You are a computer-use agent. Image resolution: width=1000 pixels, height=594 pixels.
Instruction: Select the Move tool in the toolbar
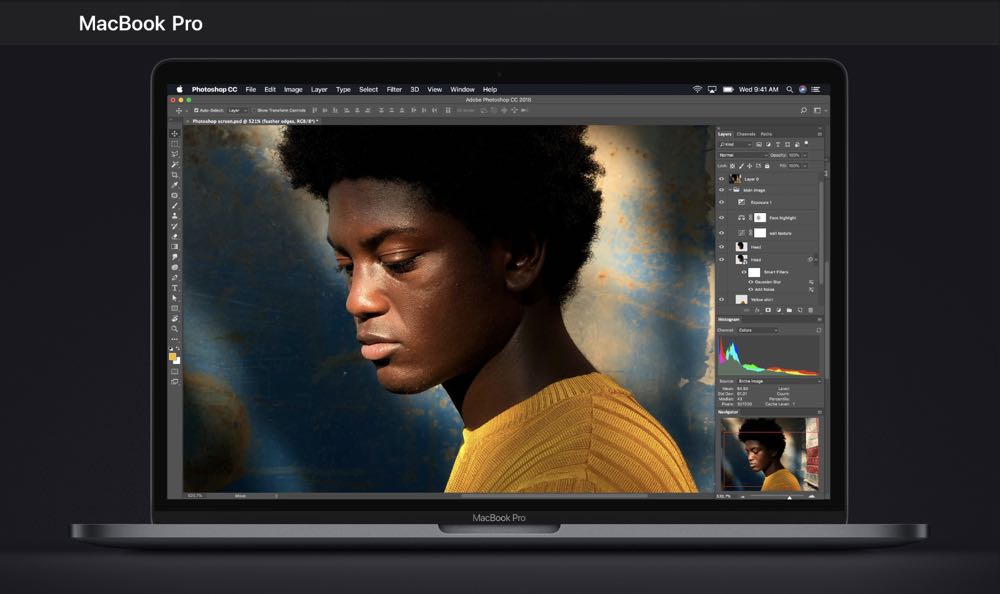pos(174,133)
